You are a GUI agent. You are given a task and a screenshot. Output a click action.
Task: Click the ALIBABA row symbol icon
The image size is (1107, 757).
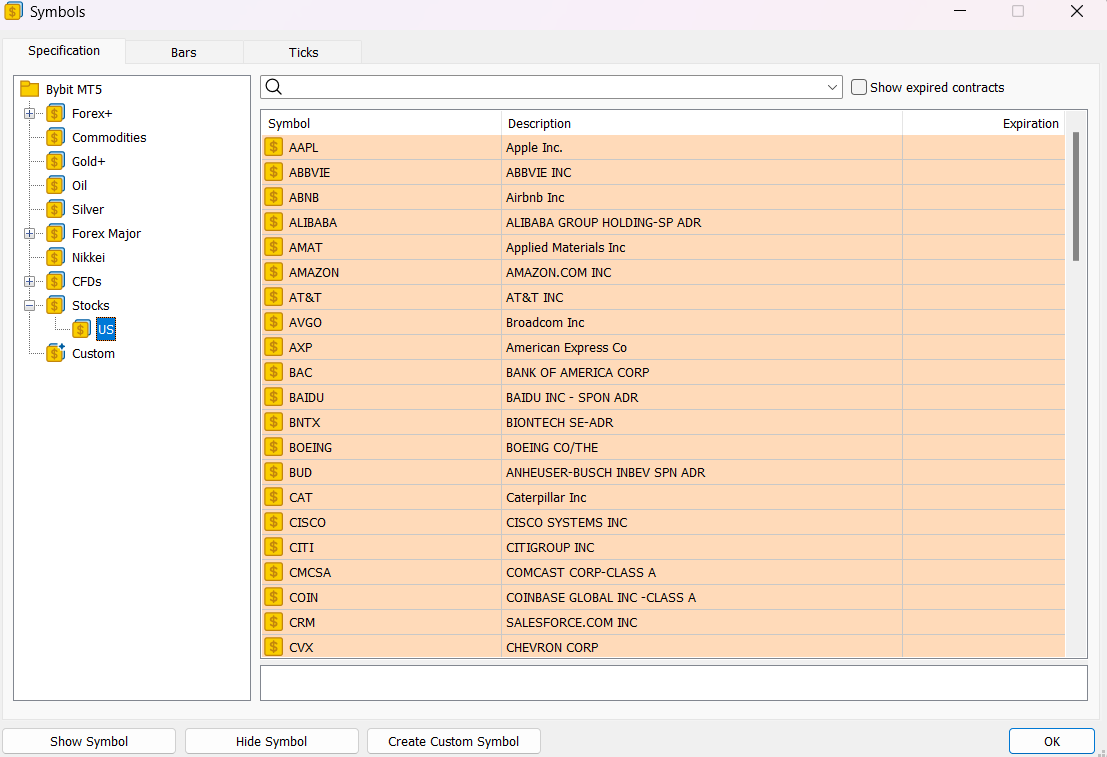pyautogui.click(x=273, y=222)
